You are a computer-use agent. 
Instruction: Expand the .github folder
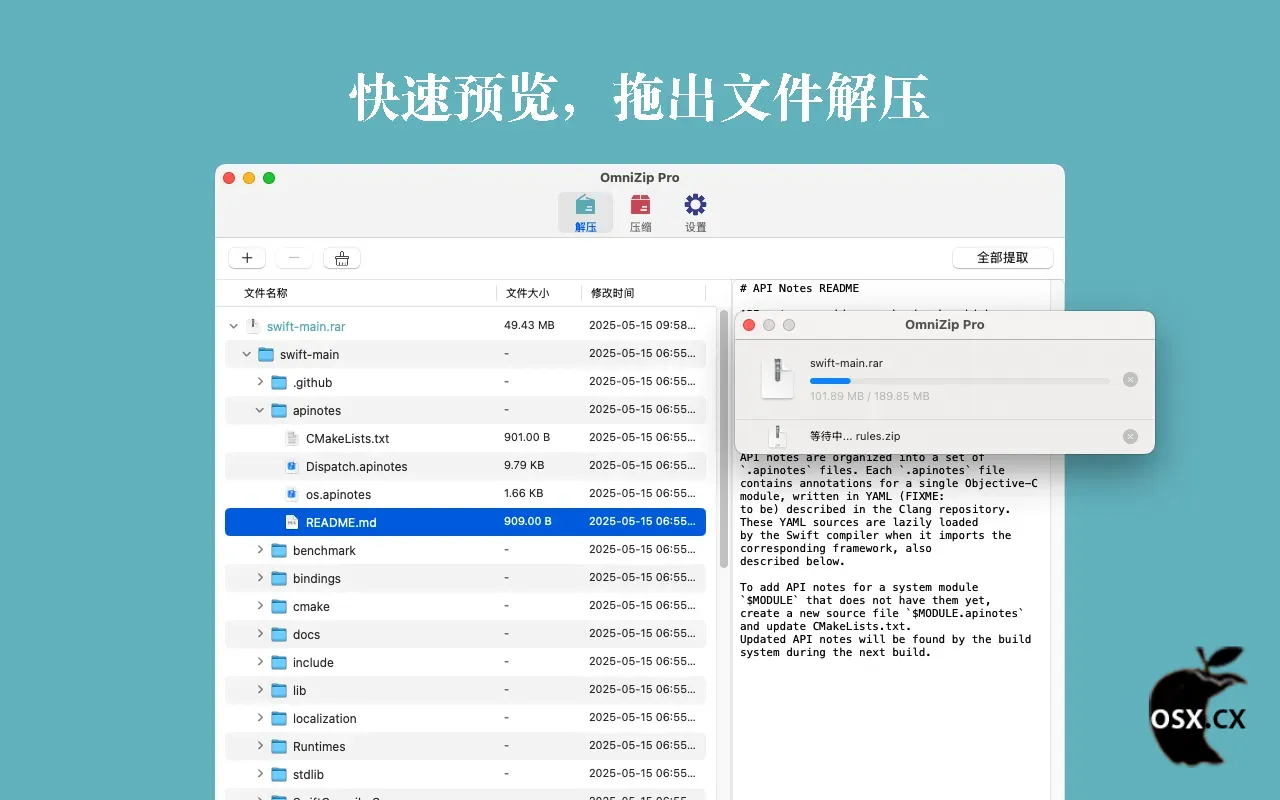click(260, 382)
